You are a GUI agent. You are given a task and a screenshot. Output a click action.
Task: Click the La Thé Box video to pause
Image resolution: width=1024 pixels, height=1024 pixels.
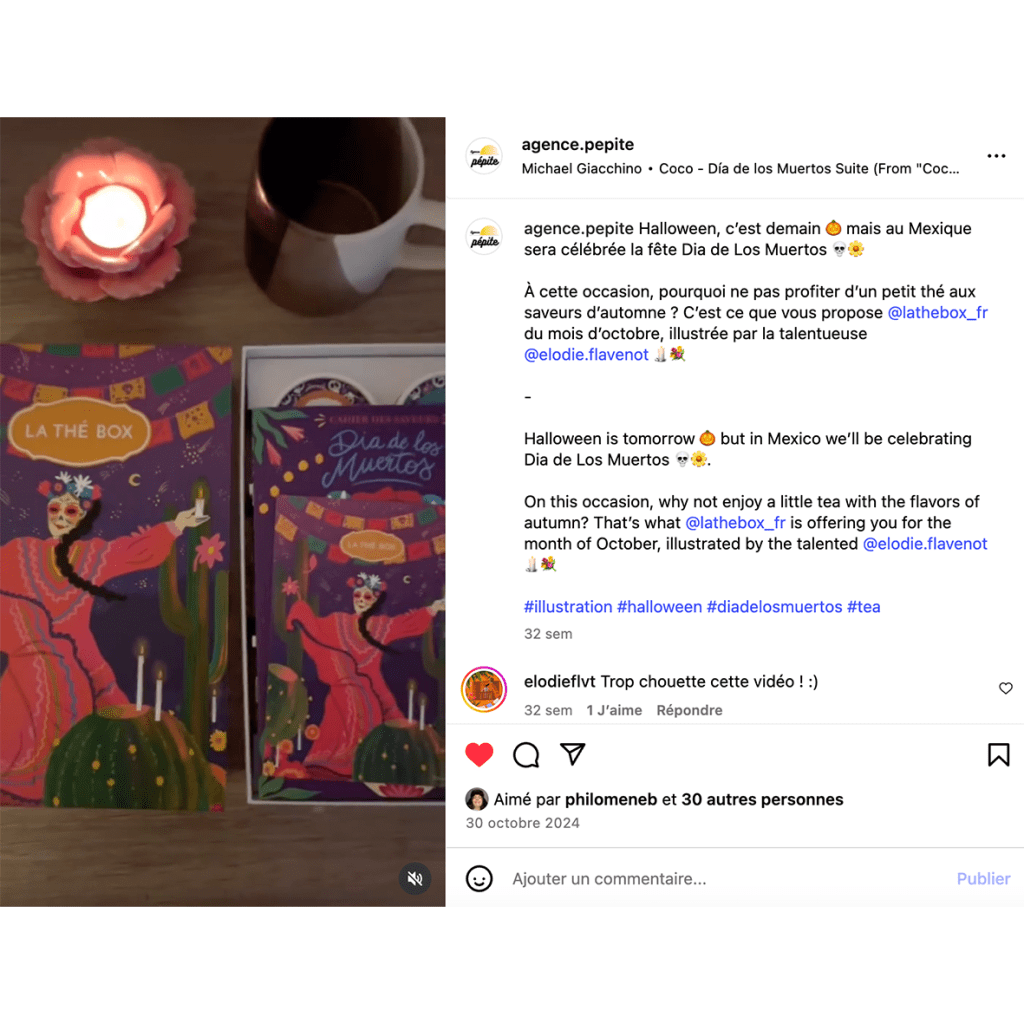pyautogui.click(x=223, y=511)
